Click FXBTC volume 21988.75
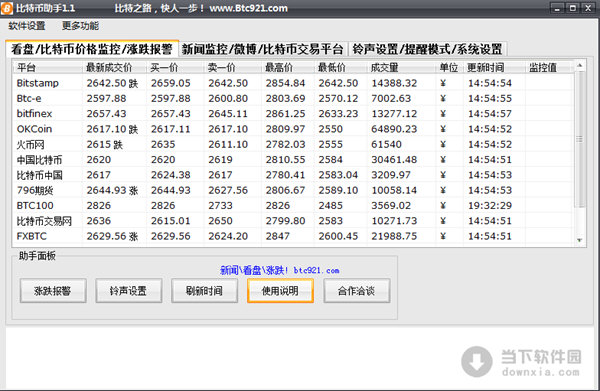Image resolution: width=600 pixels, height=391 pixels. pyautogui.click(x=394, y=236)
